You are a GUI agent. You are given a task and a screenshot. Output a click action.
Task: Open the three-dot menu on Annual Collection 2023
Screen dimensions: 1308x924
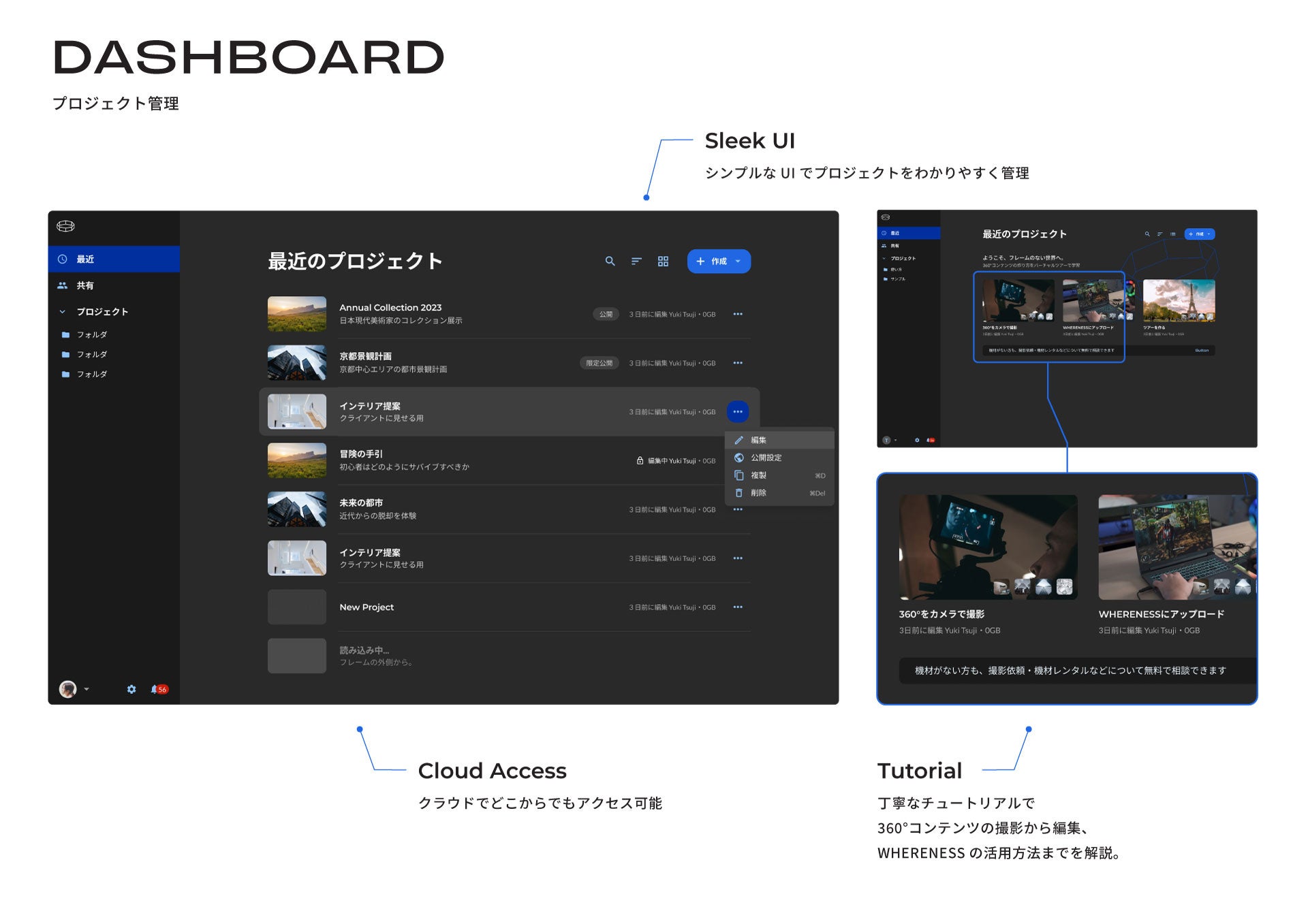[738, 314]
